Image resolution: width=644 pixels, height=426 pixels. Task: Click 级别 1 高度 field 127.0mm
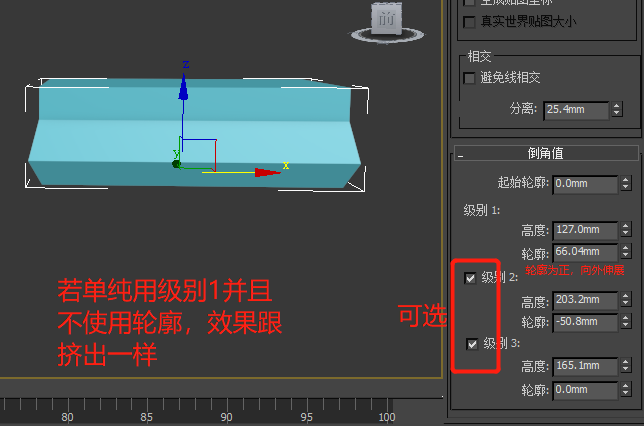click(585, 230)
